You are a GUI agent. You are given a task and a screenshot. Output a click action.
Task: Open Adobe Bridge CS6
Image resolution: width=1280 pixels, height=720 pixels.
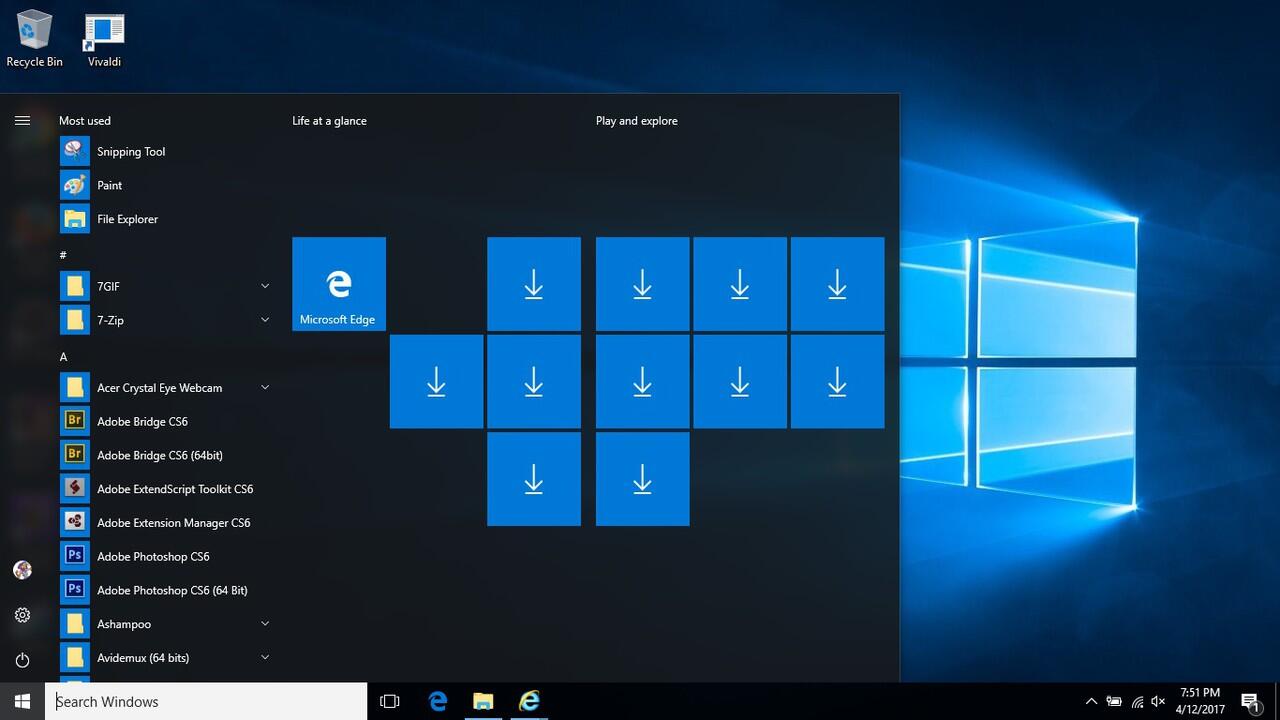165,421
